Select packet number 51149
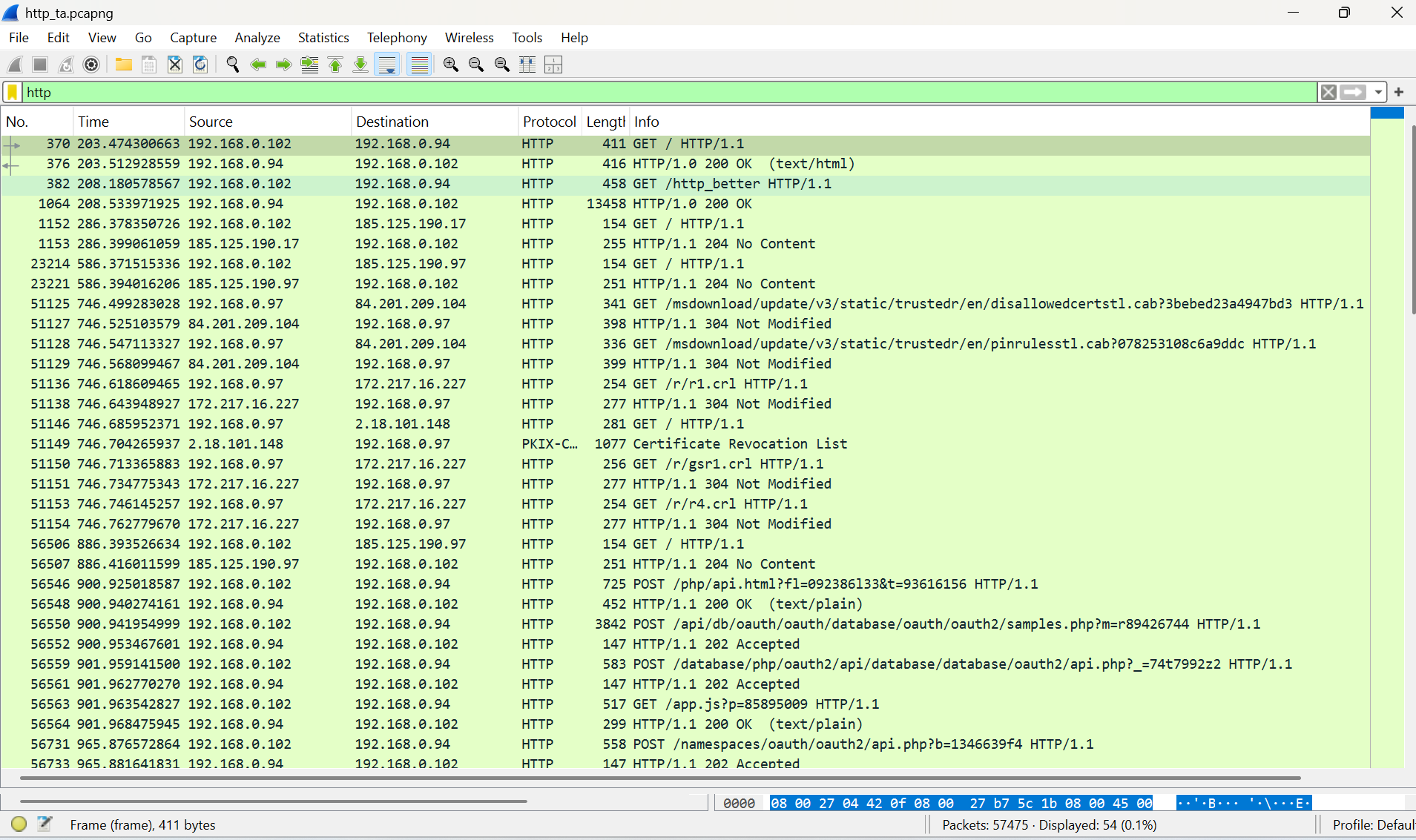1416x840 pixels. pos(445,443)
